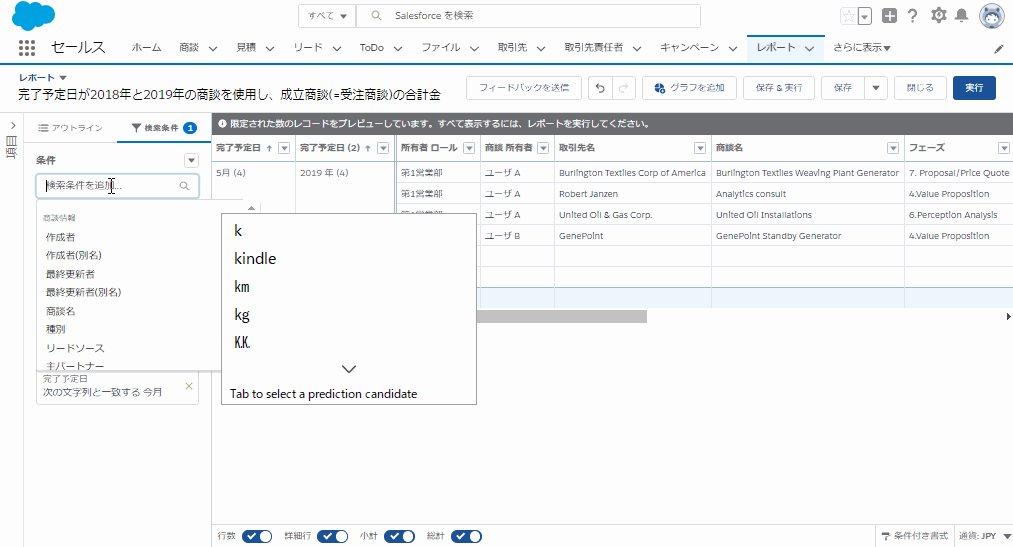The width and height of the screenshot is (1013, 547).
Task: Open the setup gear icon
Action: pos(938,15)
